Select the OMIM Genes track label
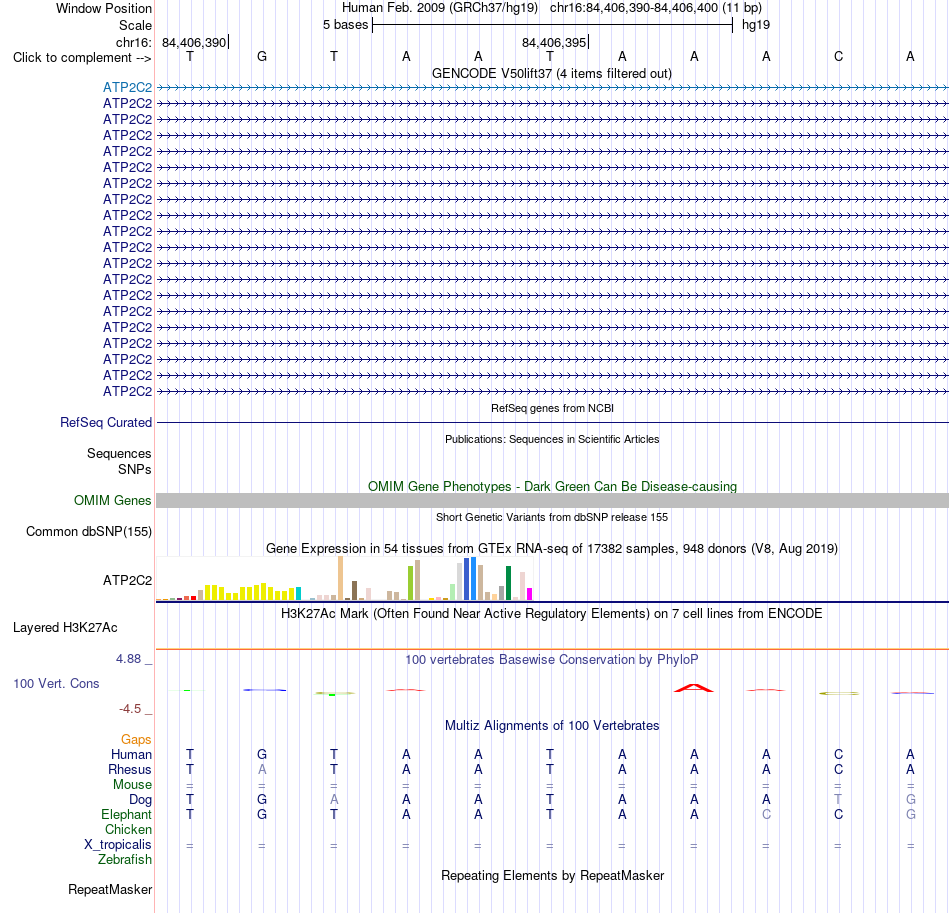 pos(112,500)
